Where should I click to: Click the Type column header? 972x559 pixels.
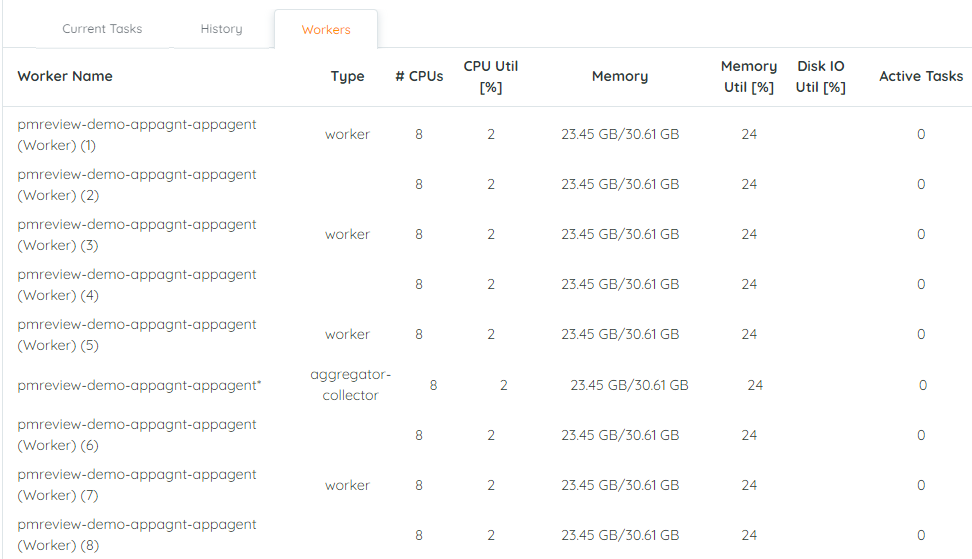347,76
